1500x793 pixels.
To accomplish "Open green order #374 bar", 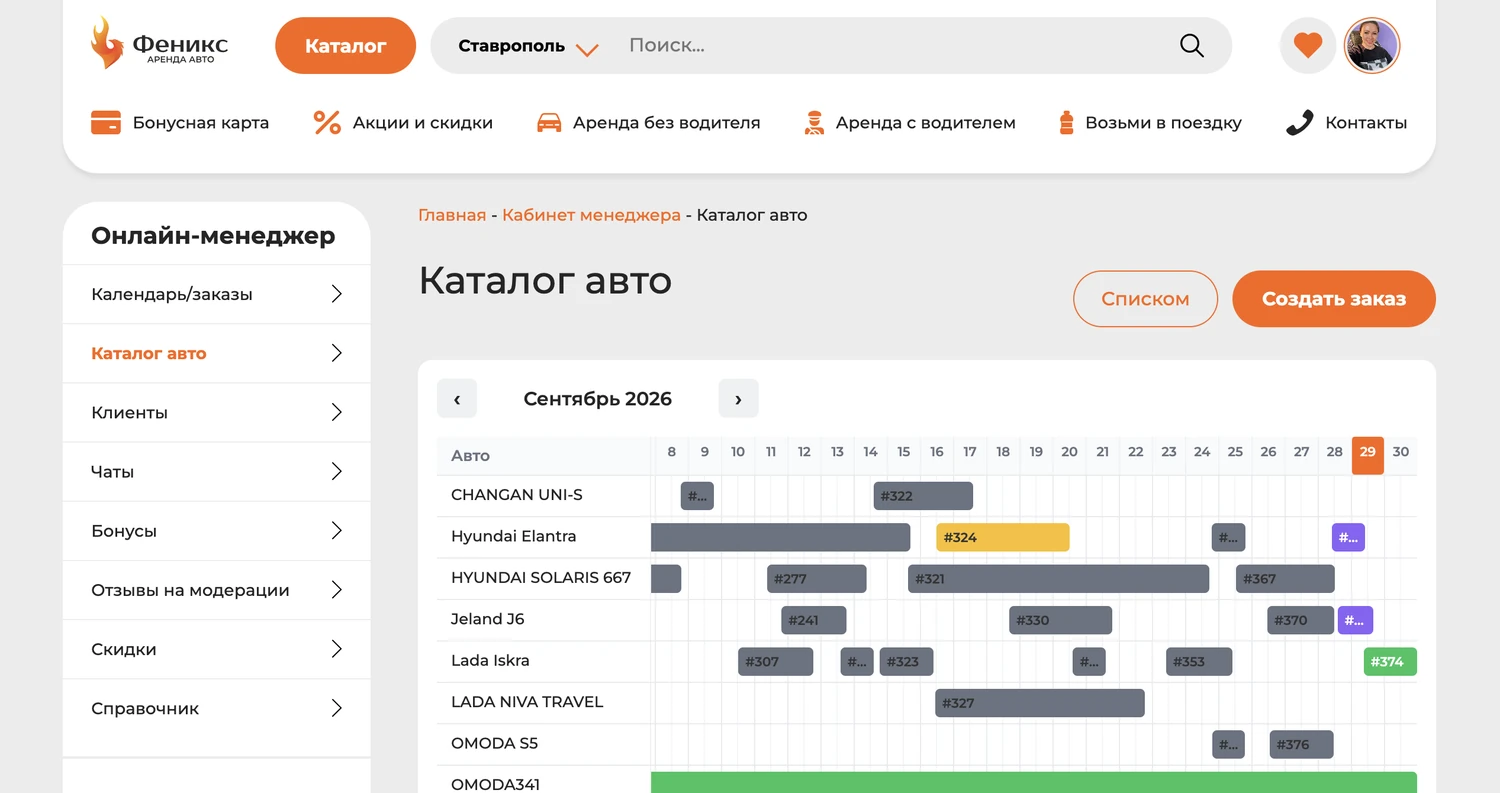I will pos(1390,661).
